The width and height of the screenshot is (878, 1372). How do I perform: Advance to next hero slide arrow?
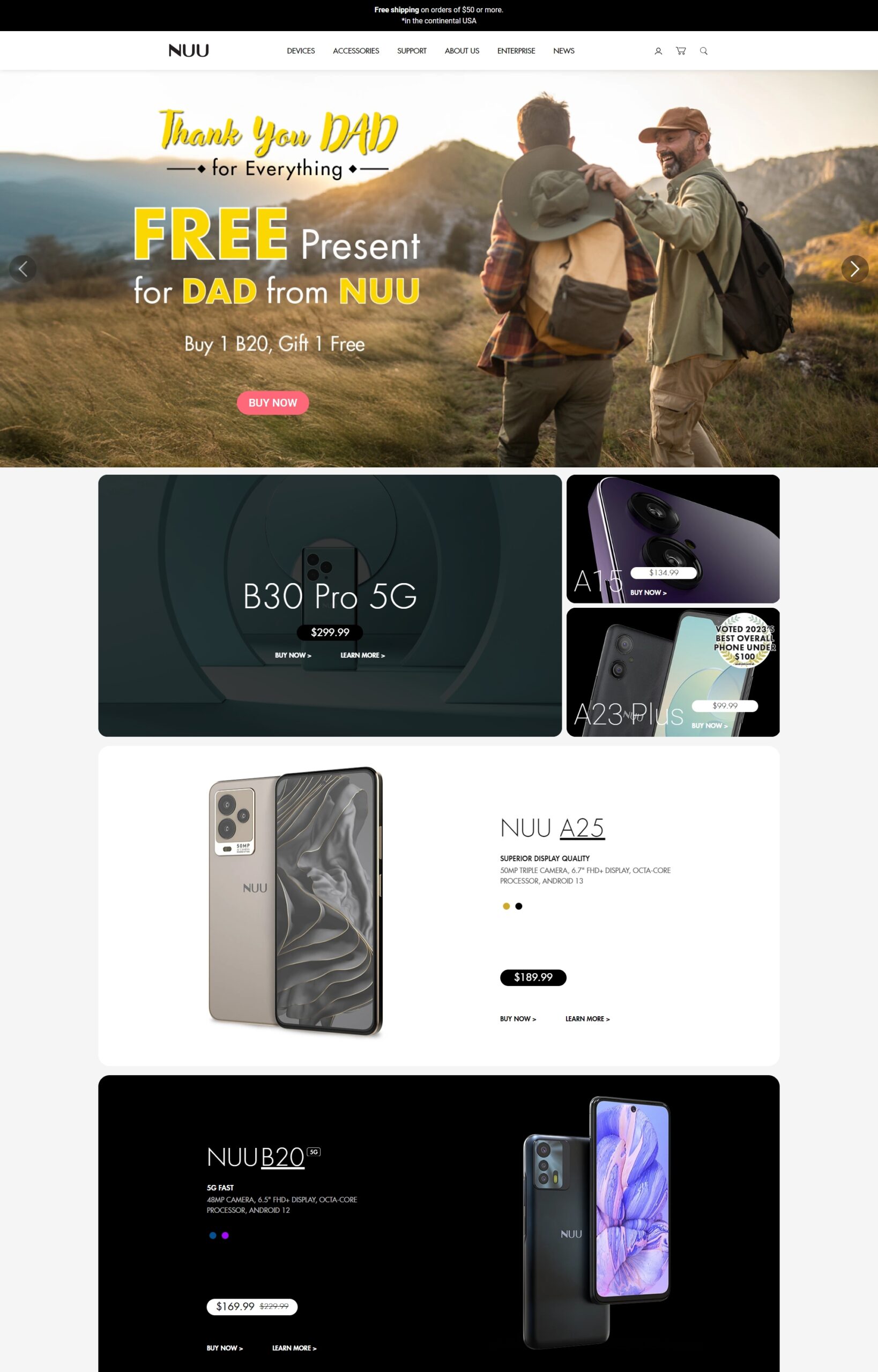(854, 269)
